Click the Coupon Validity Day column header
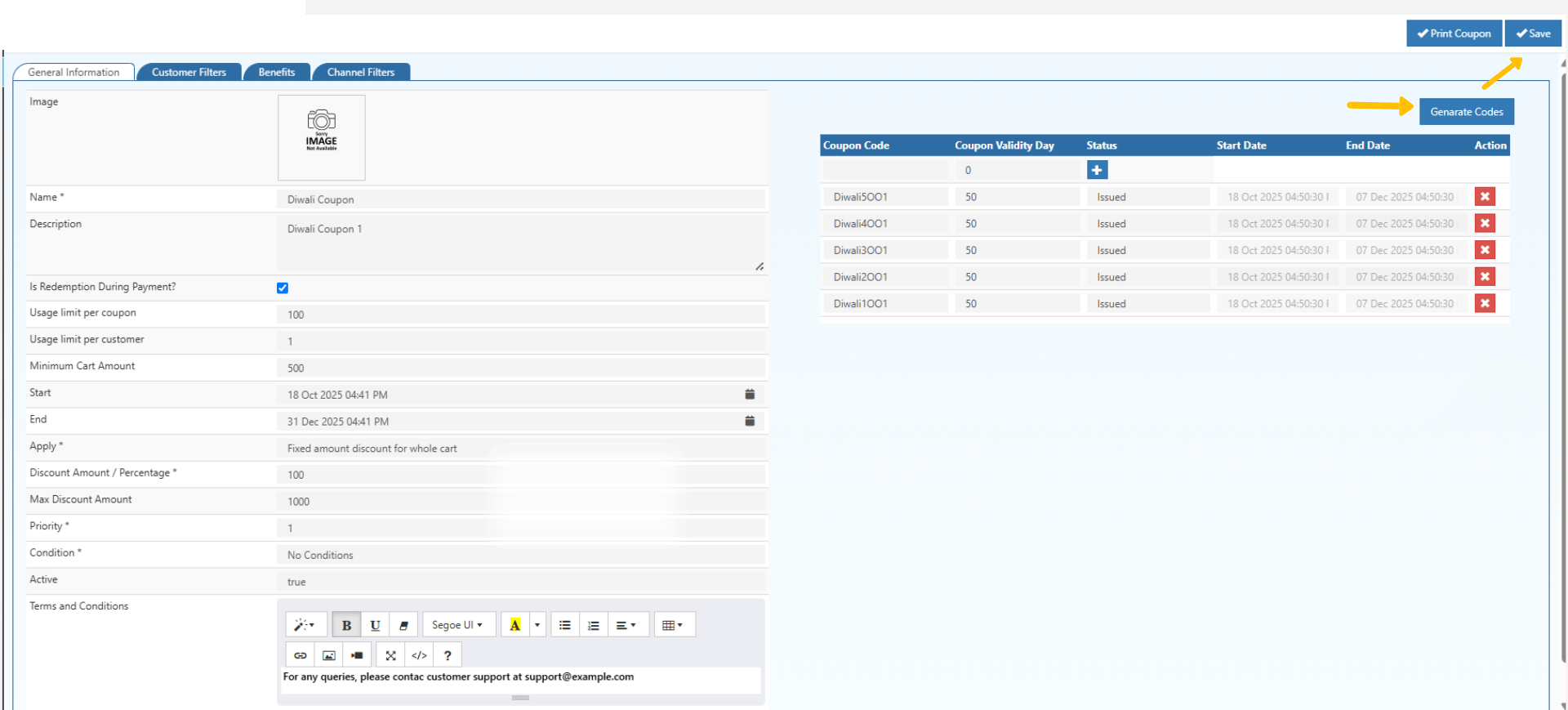This screenshot has height=710, width=1568. 1004,145
